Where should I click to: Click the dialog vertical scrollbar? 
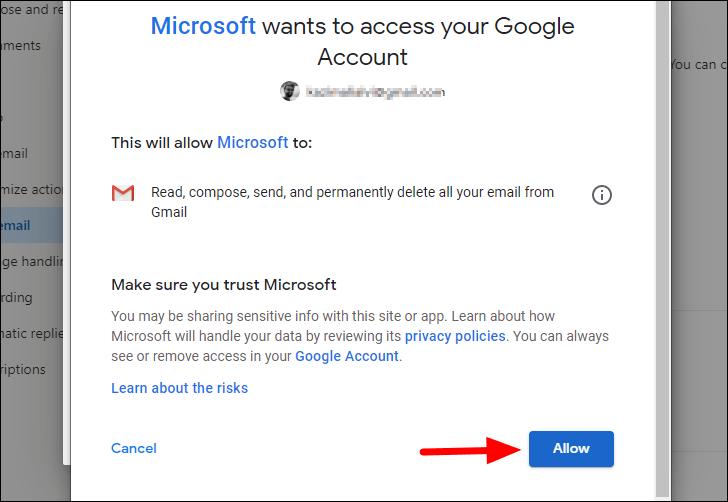tap(663, 249)
